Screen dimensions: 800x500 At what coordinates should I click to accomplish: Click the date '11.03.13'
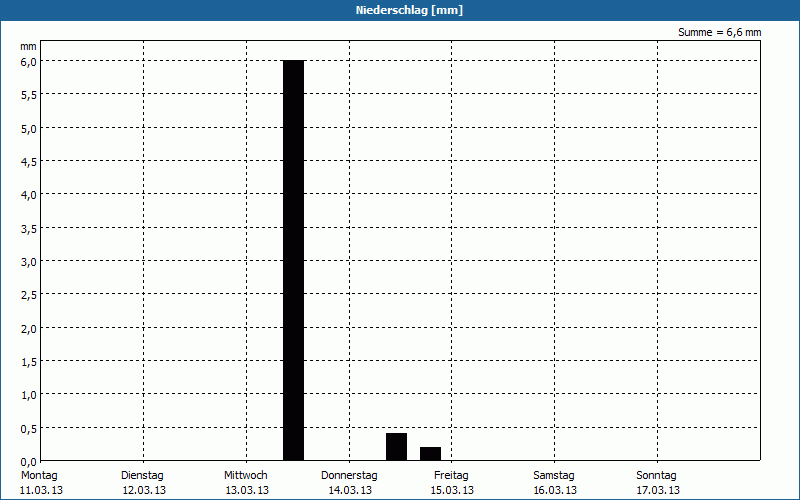(41, 490)
